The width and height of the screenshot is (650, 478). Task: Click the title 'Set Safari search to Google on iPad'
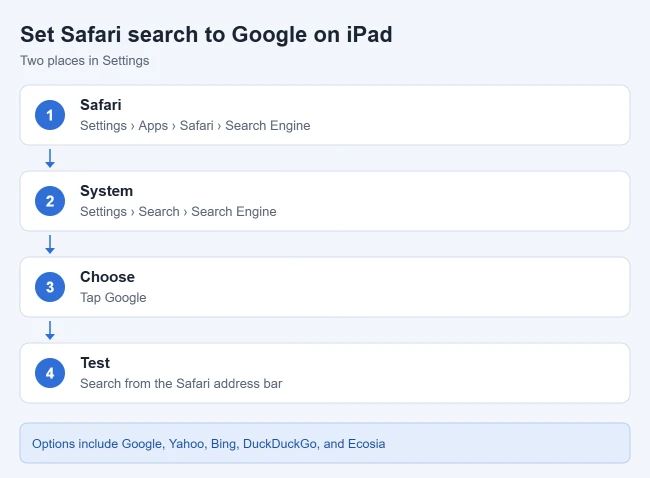[206, 34]
